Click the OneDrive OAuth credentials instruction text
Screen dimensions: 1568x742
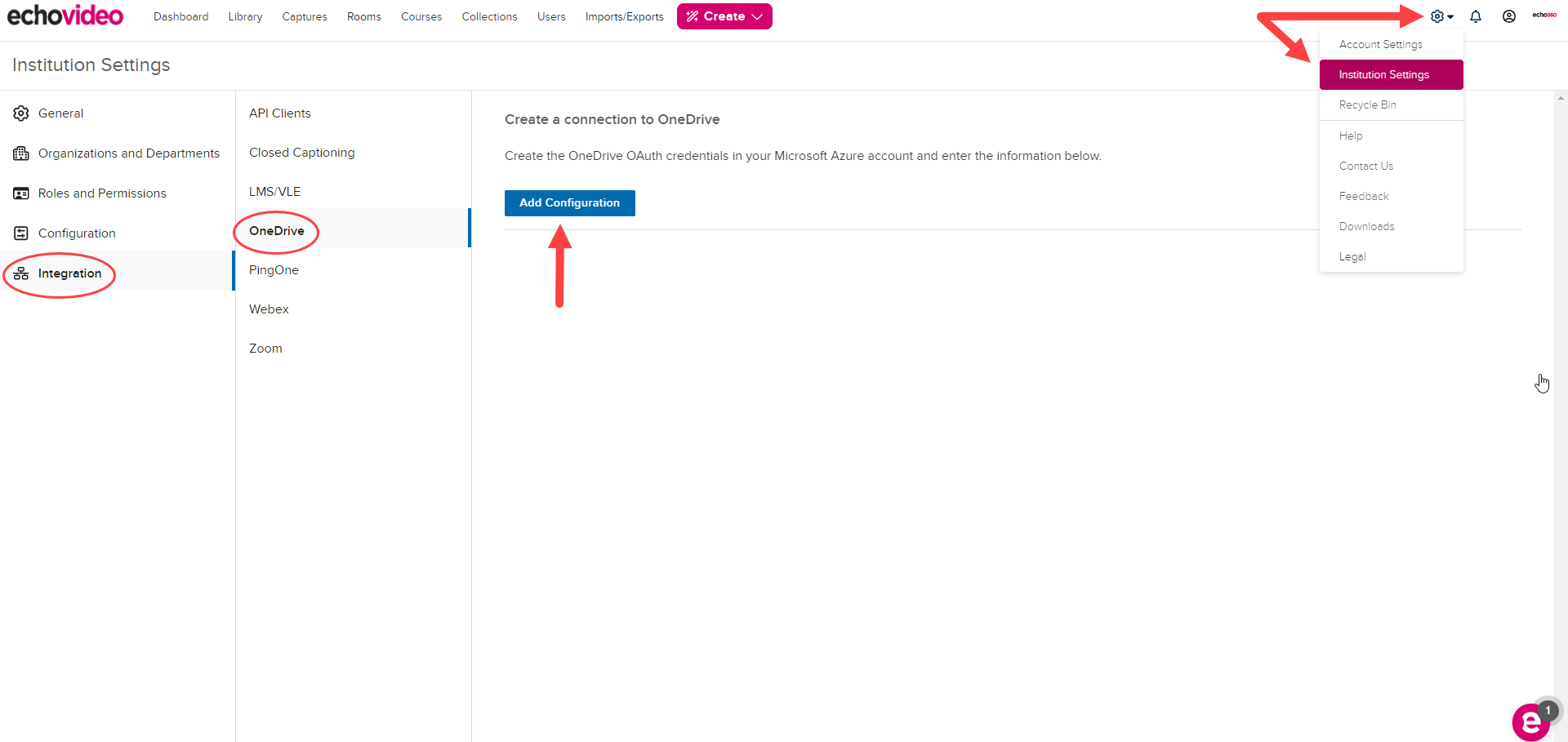(x=803, y=156)
